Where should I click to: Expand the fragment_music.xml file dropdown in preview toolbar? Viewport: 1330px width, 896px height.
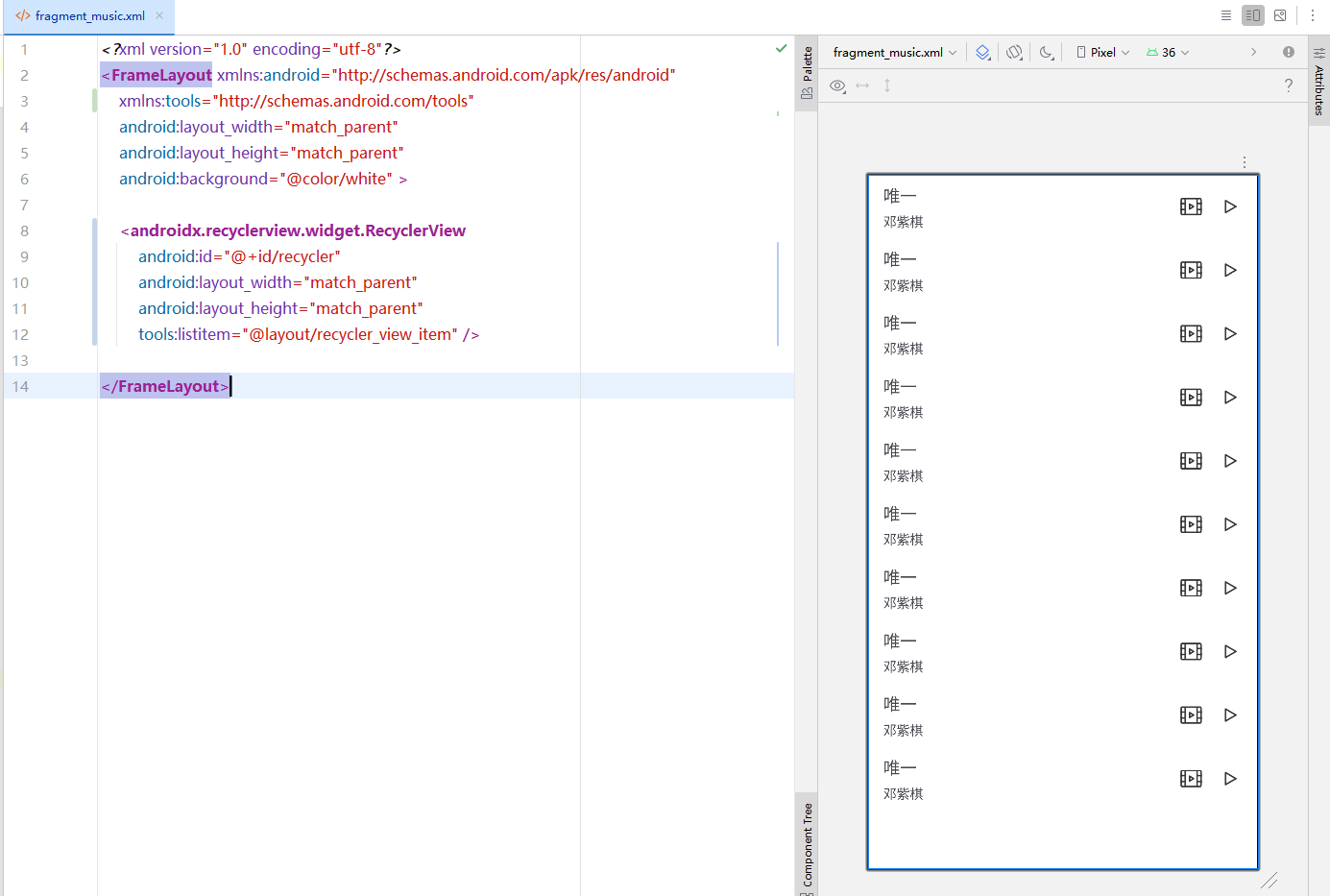894,53
